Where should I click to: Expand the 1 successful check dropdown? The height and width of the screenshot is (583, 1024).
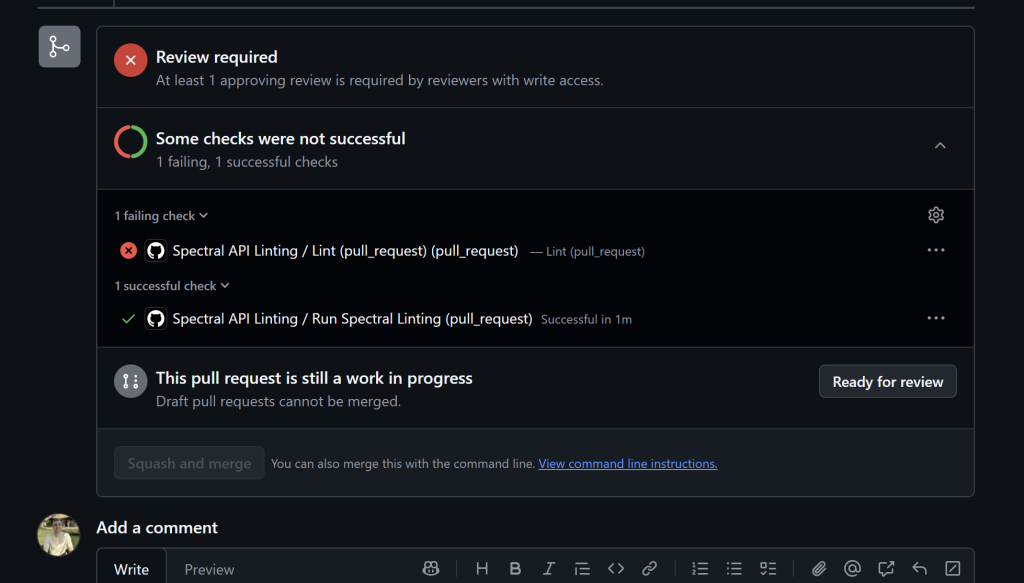172,285
